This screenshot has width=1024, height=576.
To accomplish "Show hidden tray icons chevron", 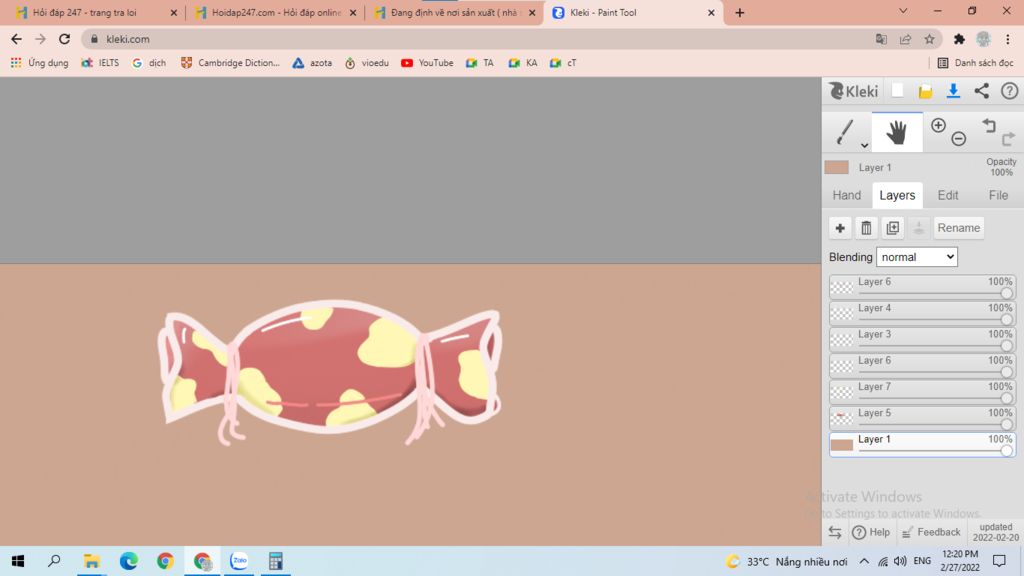I will coord(863,561).
